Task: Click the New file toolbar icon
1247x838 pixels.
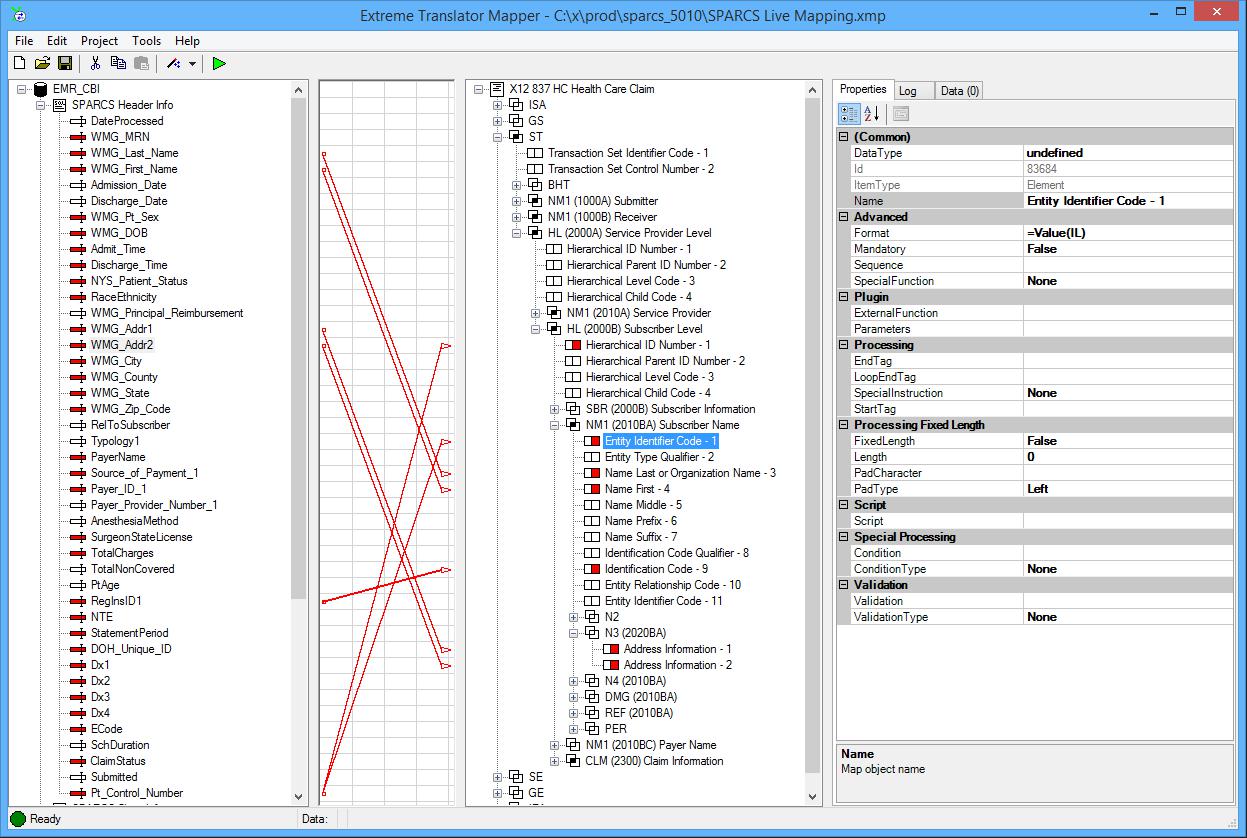Action: click(x=19, y=63)
